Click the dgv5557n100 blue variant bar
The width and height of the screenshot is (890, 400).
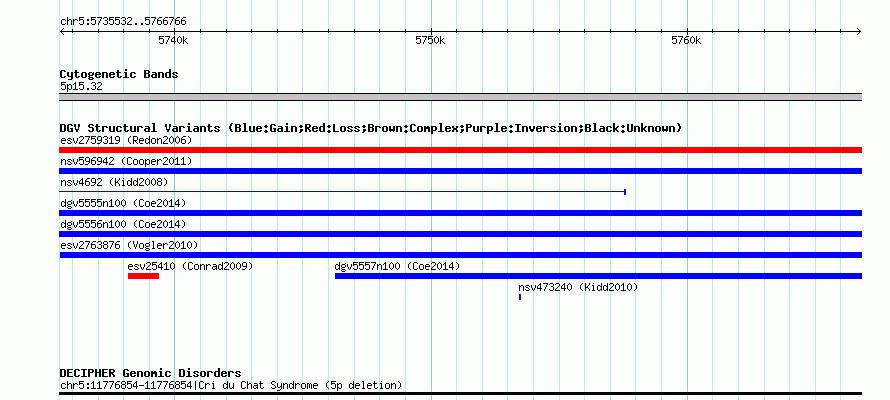coord(598,276)
